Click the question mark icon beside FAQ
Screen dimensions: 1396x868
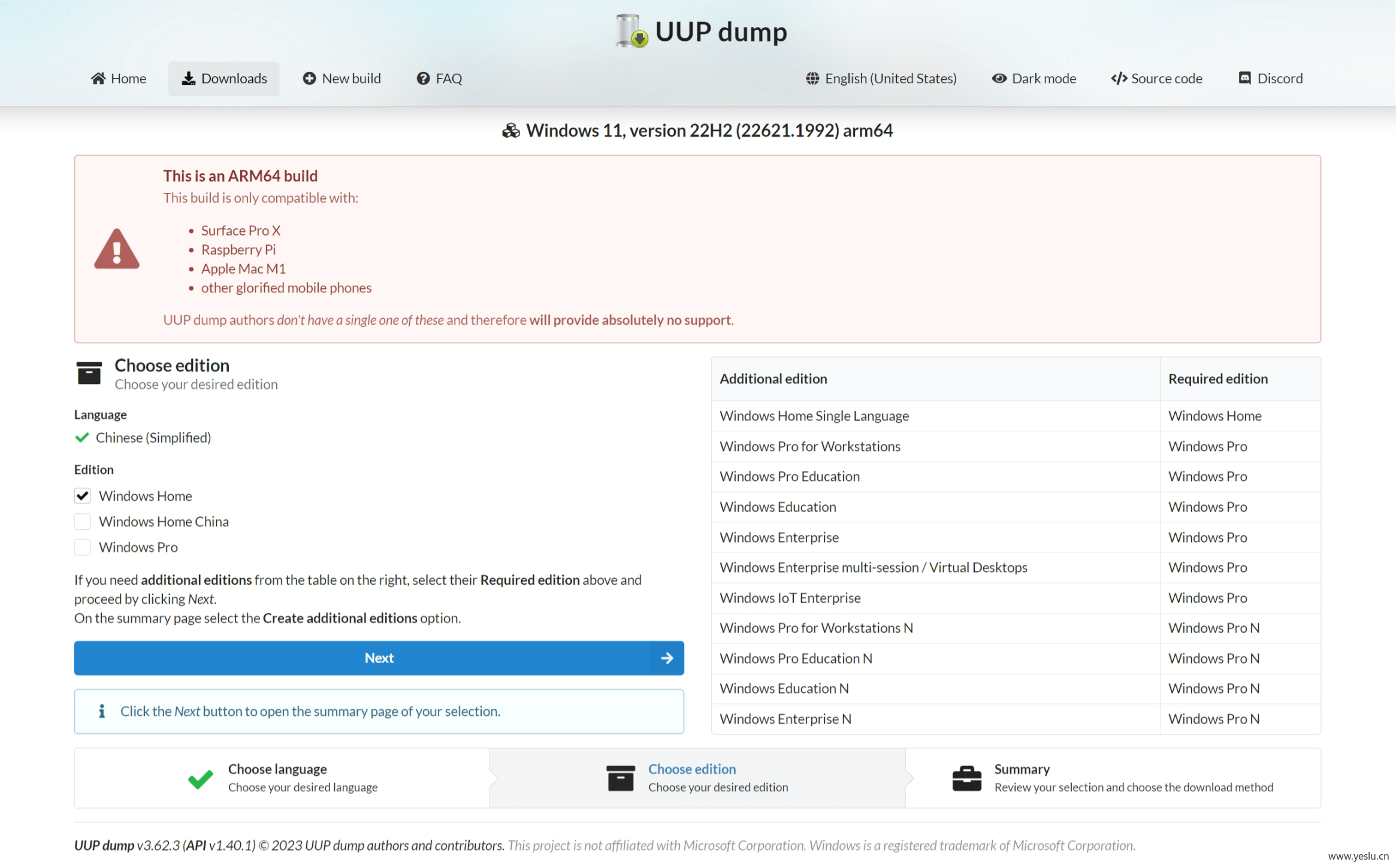click(x=423, y=78)
